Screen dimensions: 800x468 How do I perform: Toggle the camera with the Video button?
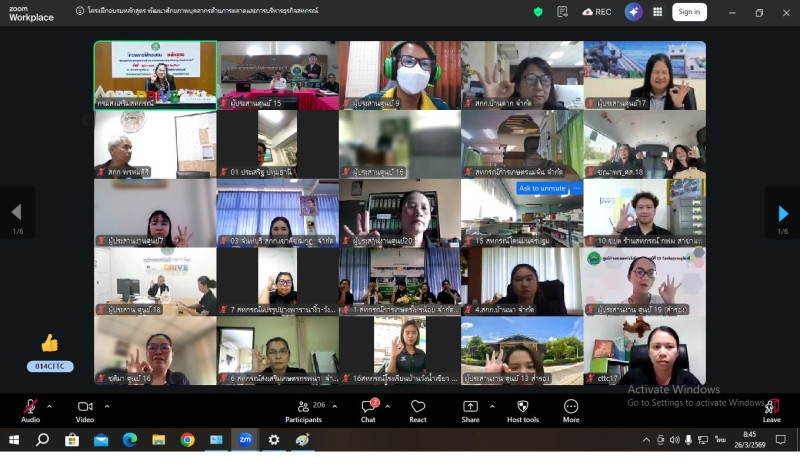click(85, 409)
